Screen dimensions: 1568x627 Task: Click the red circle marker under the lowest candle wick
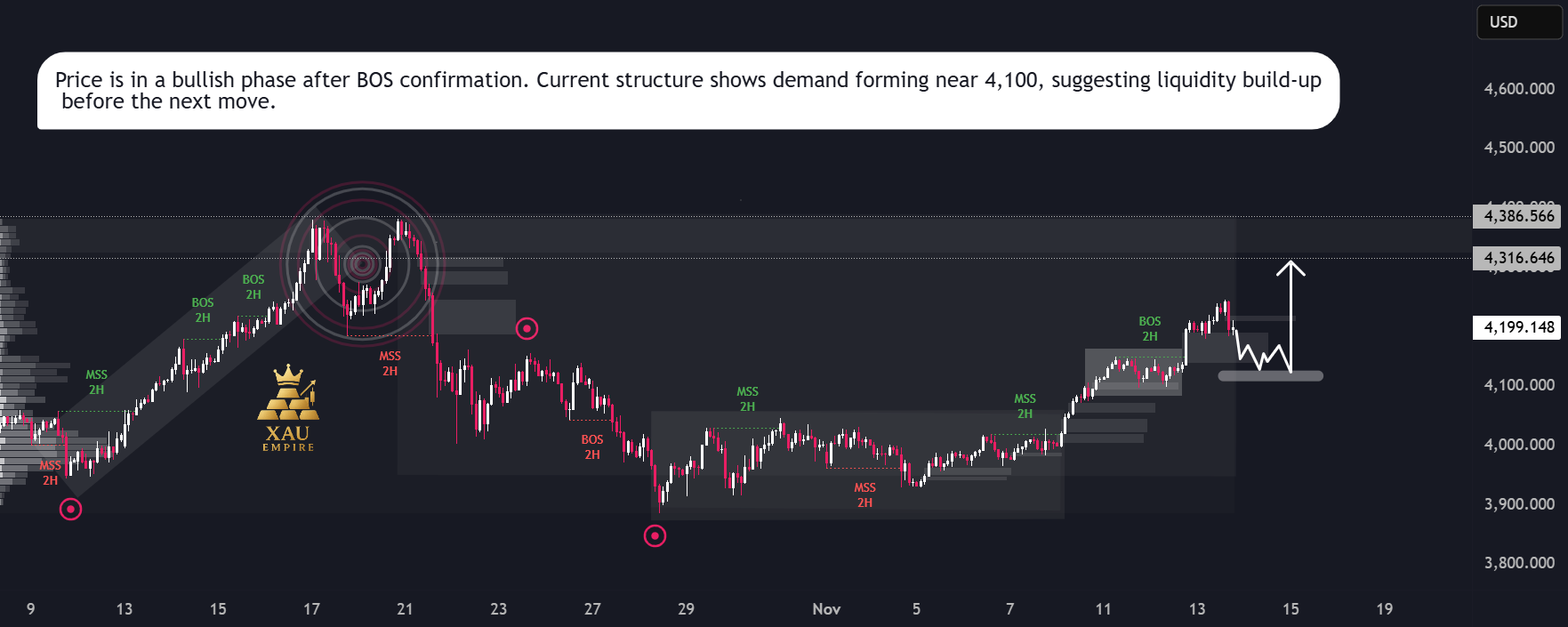coord(655,536)
